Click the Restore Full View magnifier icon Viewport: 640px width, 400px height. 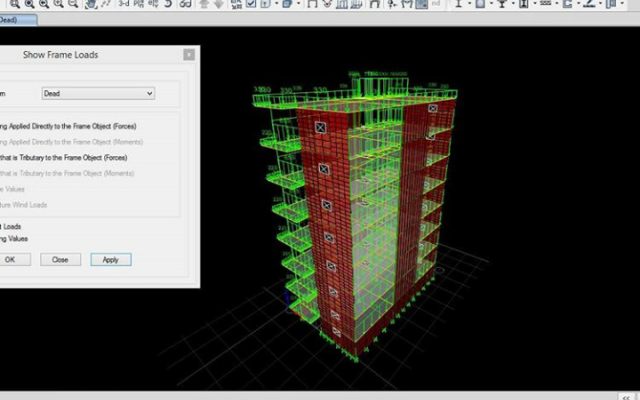click(x=29, y=4)
